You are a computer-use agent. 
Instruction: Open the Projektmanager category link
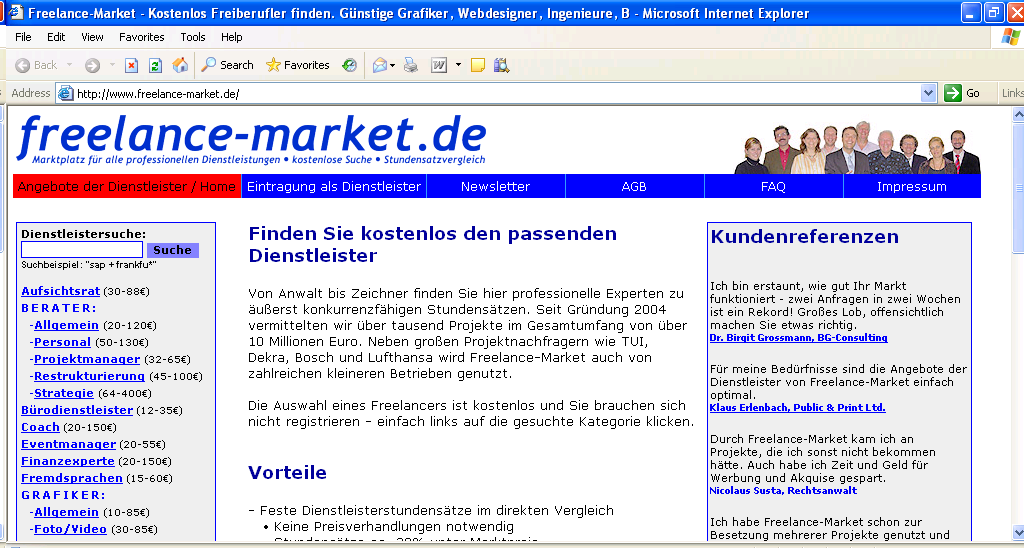coord(87,359)
